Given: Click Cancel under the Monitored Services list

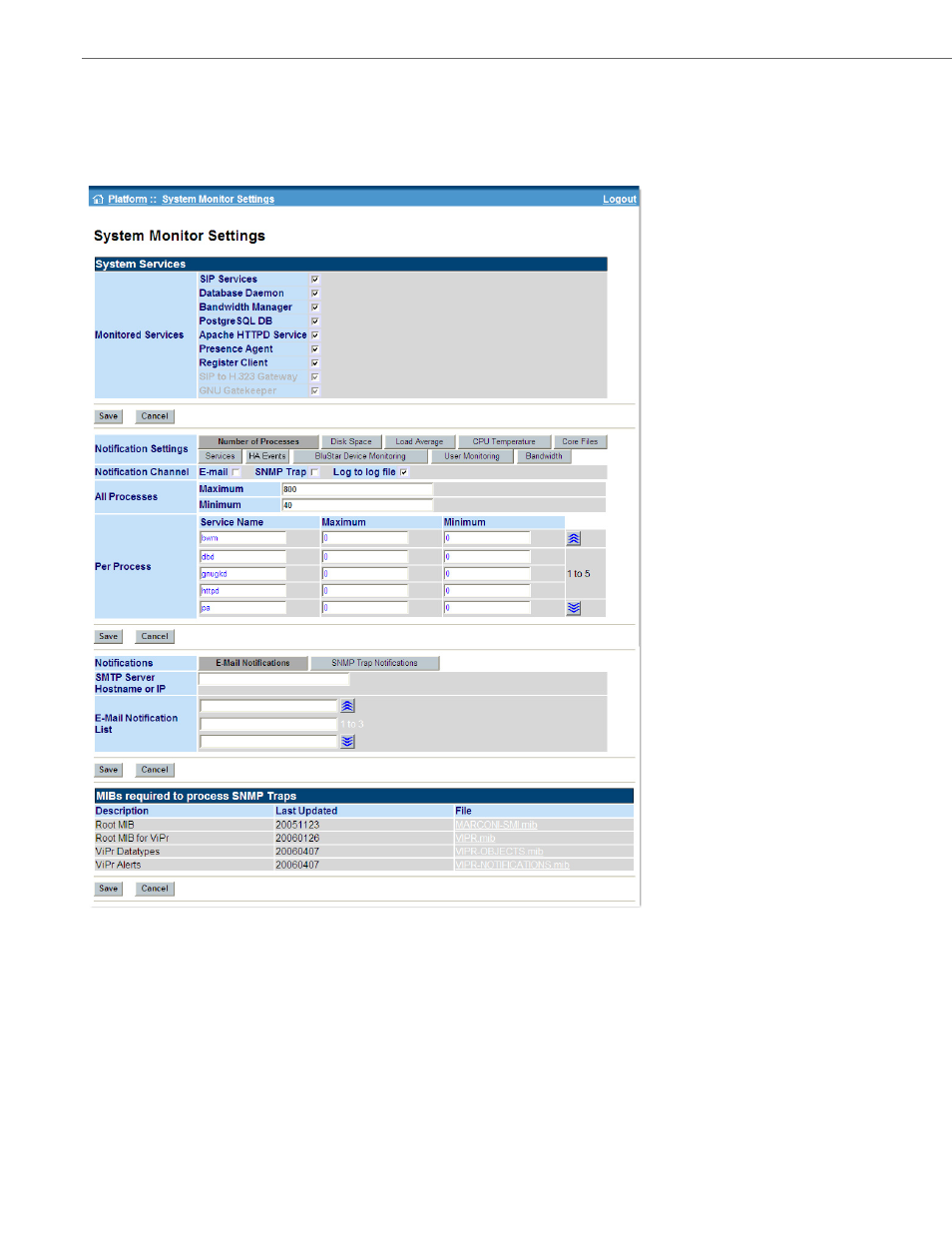Looking at the screenshot, I should [x=155, y=416].
